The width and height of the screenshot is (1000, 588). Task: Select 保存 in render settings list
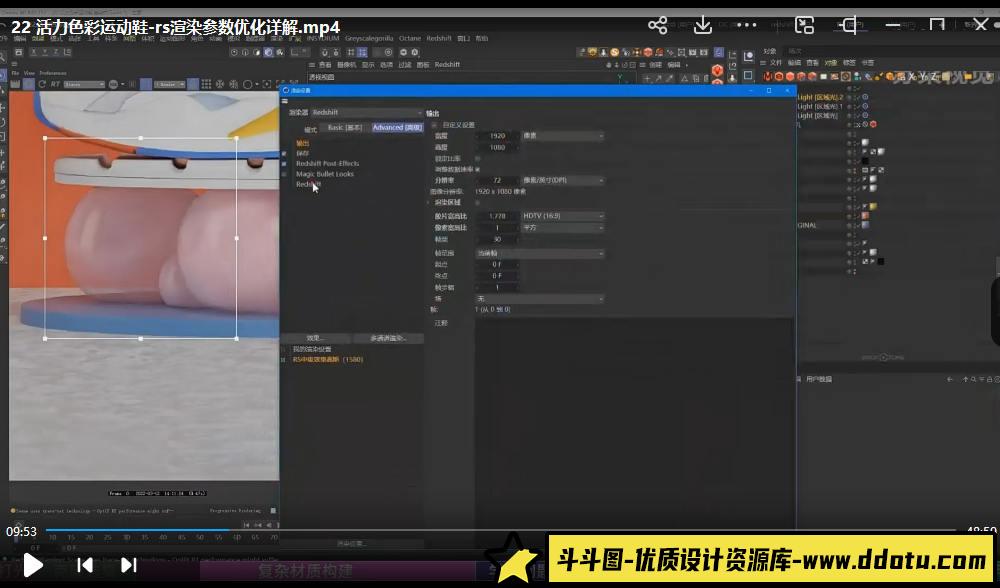[302, 154]
